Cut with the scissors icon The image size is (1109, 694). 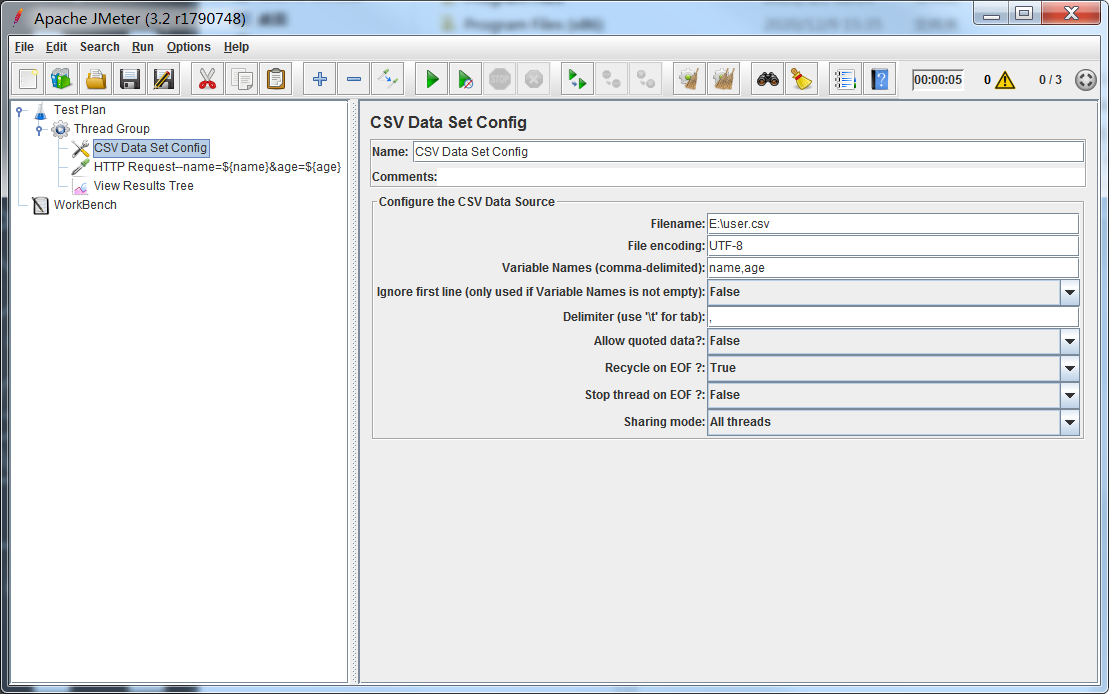(207, 79)
